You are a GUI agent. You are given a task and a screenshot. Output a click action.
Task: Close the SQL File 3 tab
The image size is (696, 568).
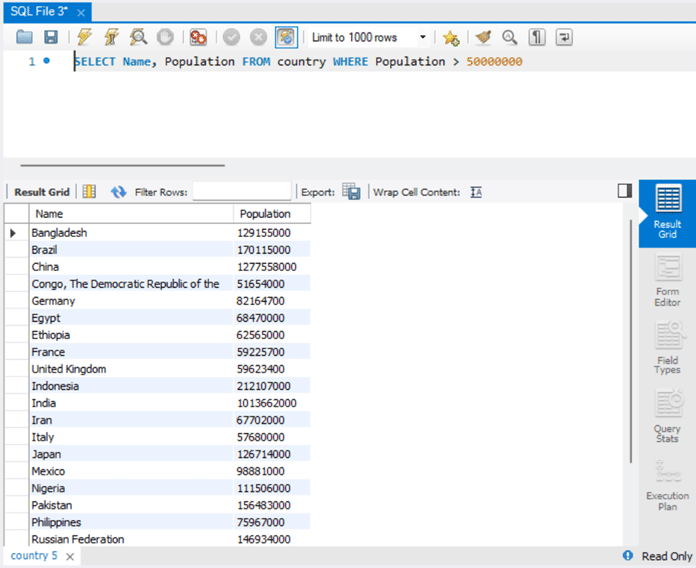[x=81, y=13]
